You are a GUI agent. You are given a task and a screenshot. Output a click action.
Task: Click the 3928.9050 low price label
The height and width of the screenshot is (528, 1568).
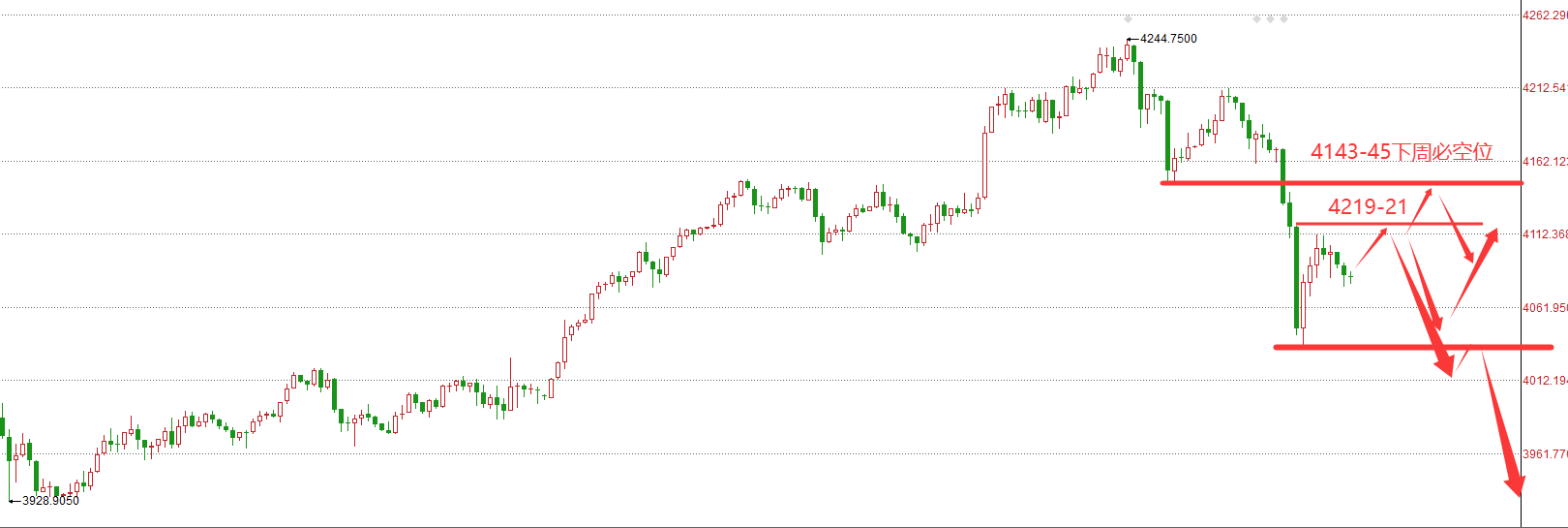(x=50, y=501)
